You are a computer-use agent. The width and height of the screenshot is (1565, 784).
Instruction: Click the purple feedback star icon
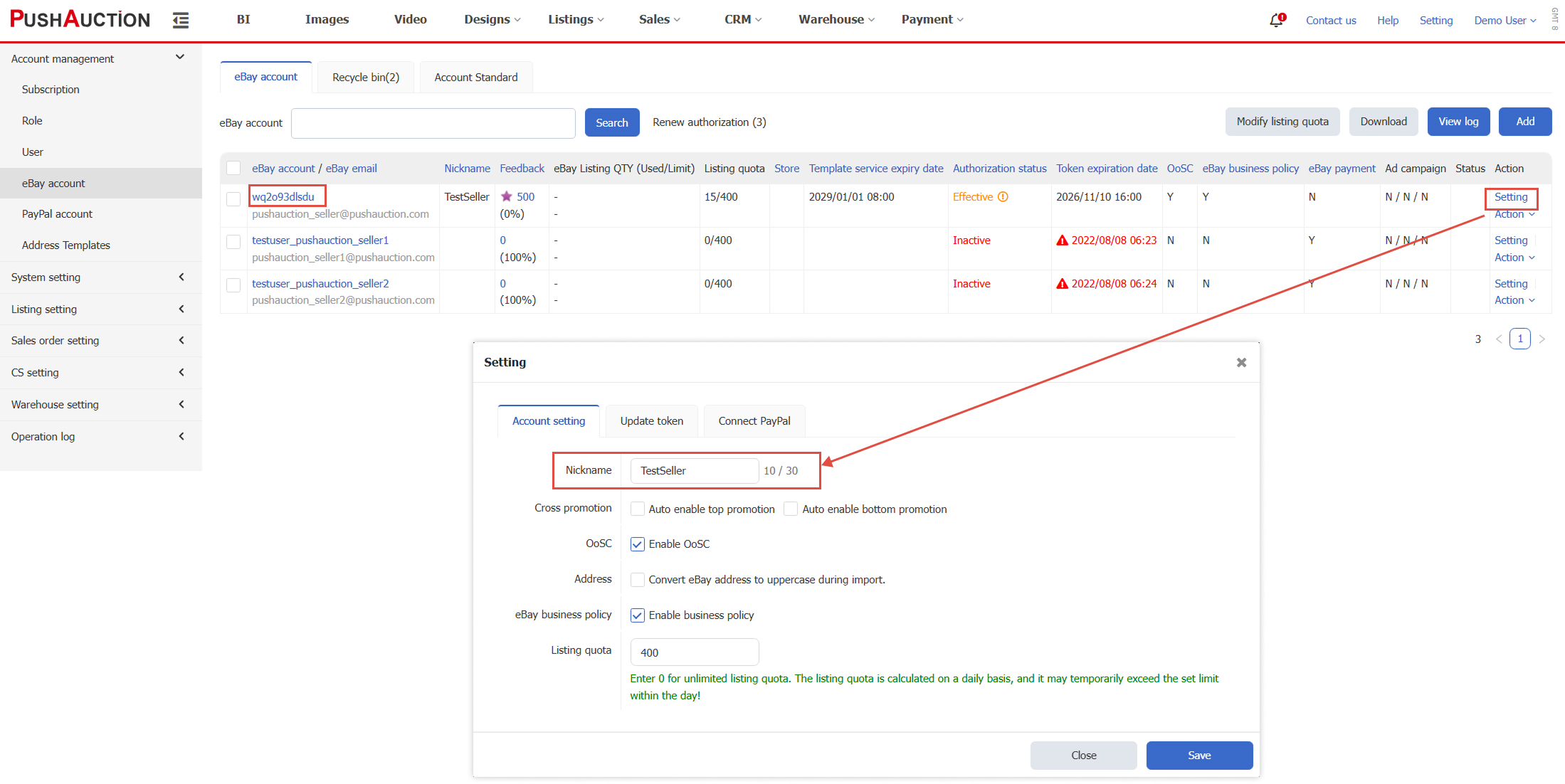pyautogui.click(x=507, y=197)
